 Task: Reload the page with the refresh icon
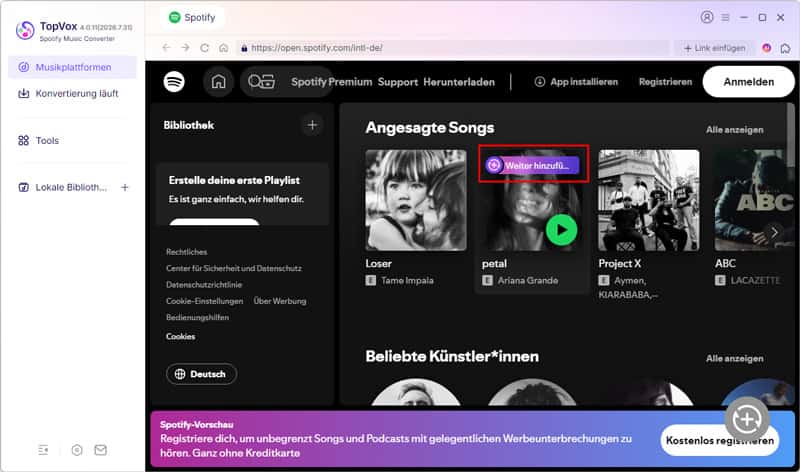205,47
